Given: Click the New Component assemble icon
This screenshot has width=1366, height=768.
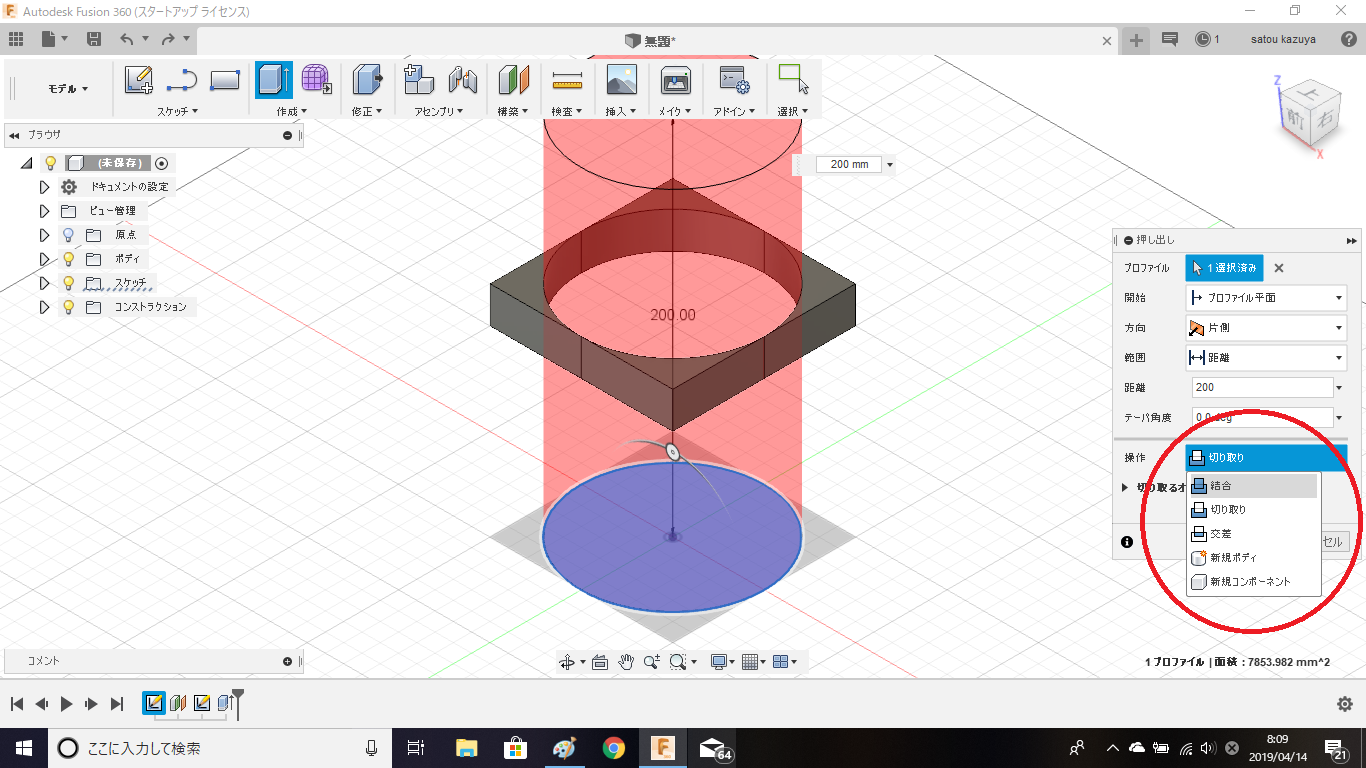Looking at the screenshot, I should click(x=419, y=80).
